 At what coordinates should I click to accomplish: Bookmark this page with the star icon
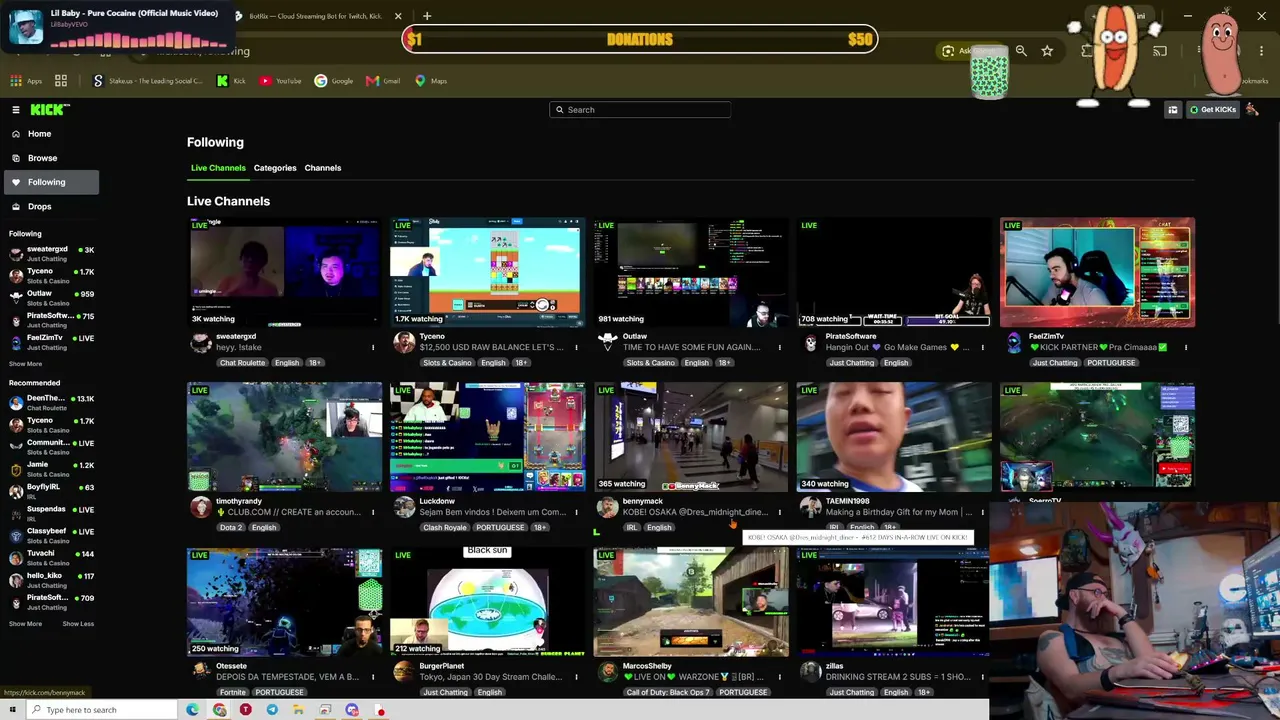point(1047,51)
